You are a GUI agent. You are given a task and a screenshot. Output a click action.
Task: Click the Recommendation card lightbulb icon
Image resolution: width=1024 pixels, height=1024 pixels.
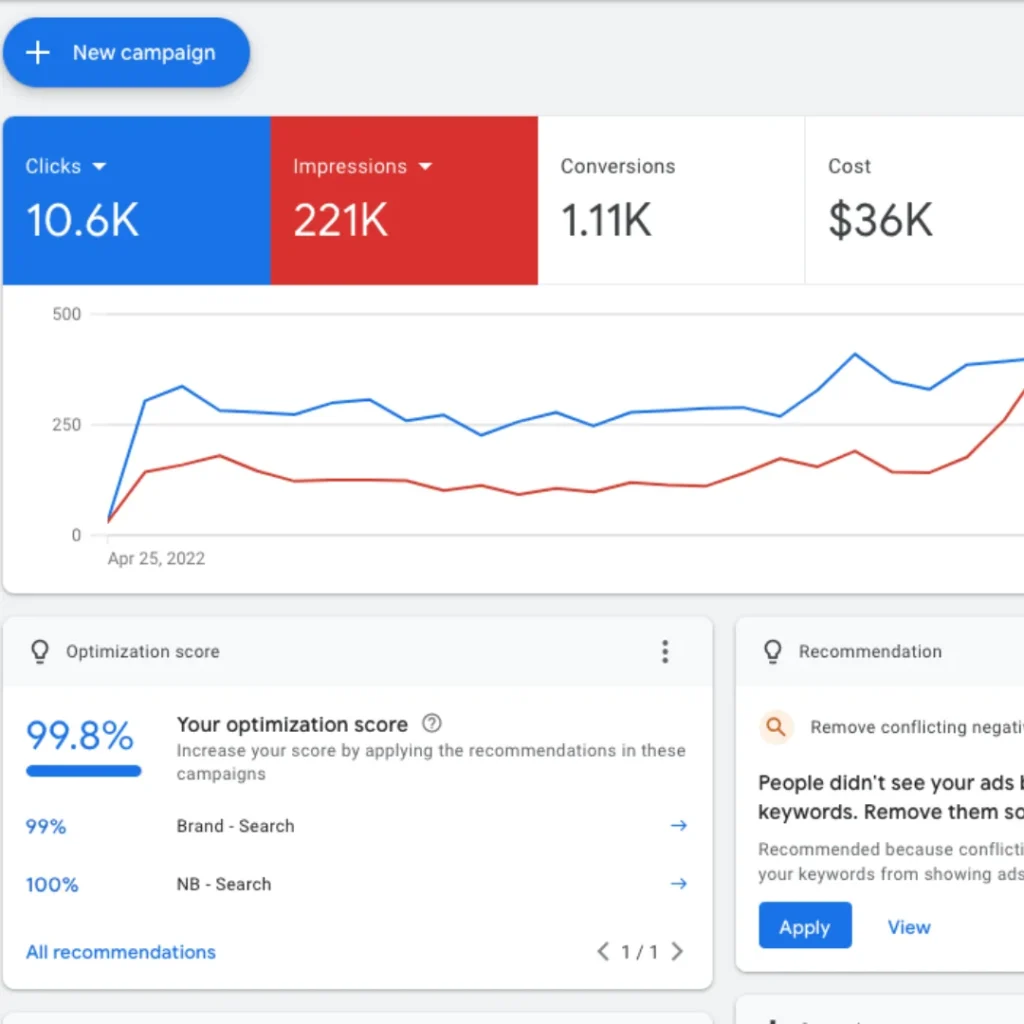pyautogui.click(x=772, y=652)
